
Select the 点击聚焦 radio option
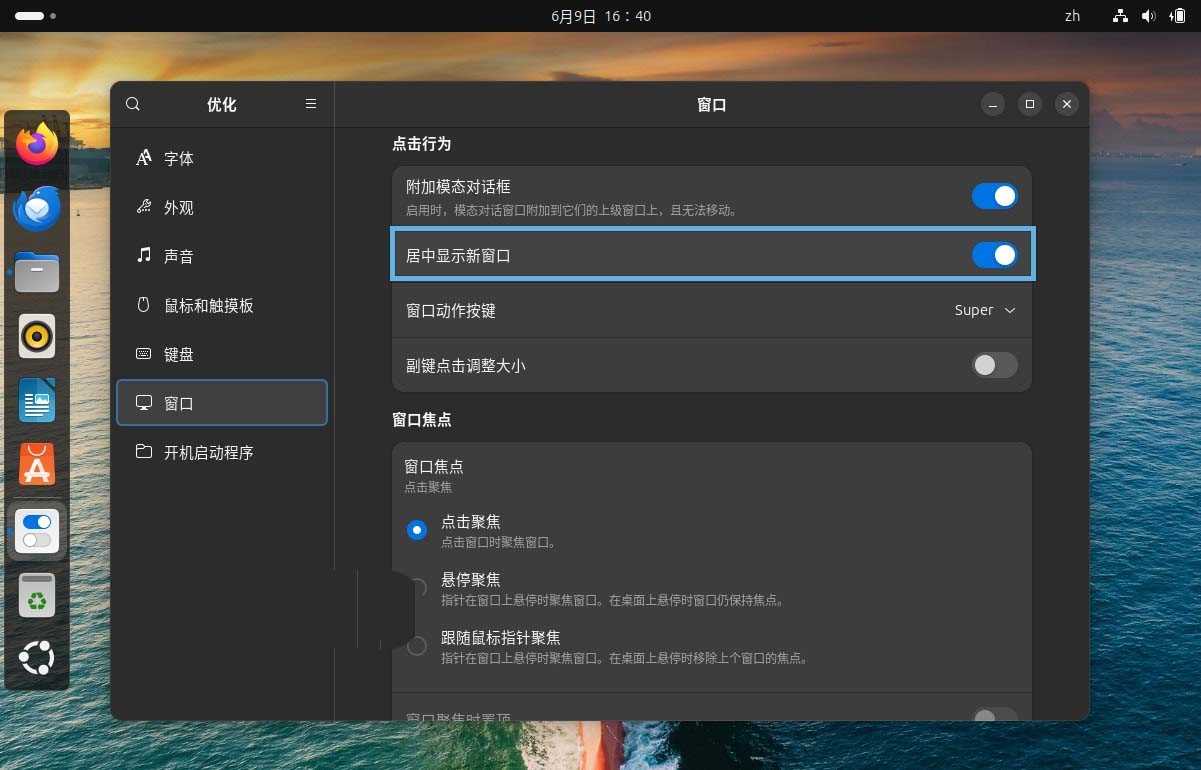(417, 530)
